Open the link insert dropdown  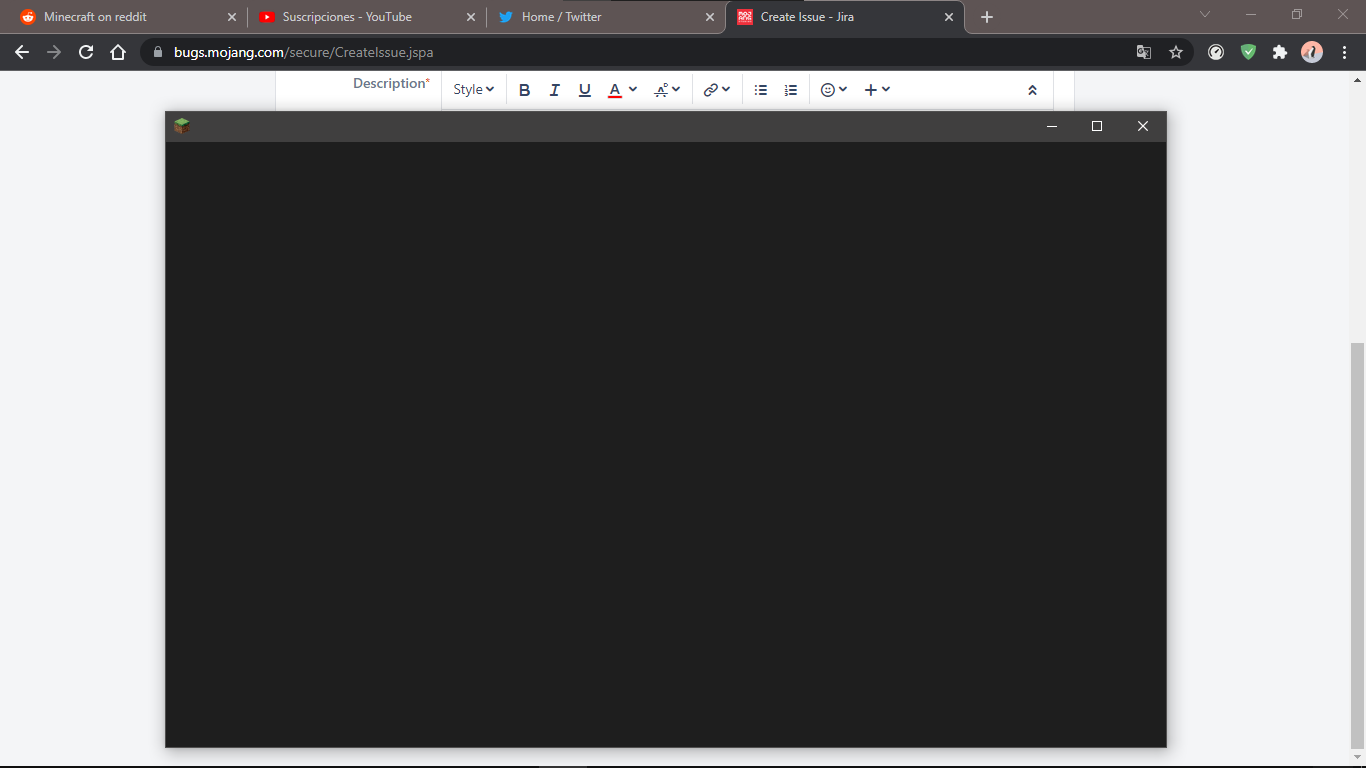pos(716,90)
